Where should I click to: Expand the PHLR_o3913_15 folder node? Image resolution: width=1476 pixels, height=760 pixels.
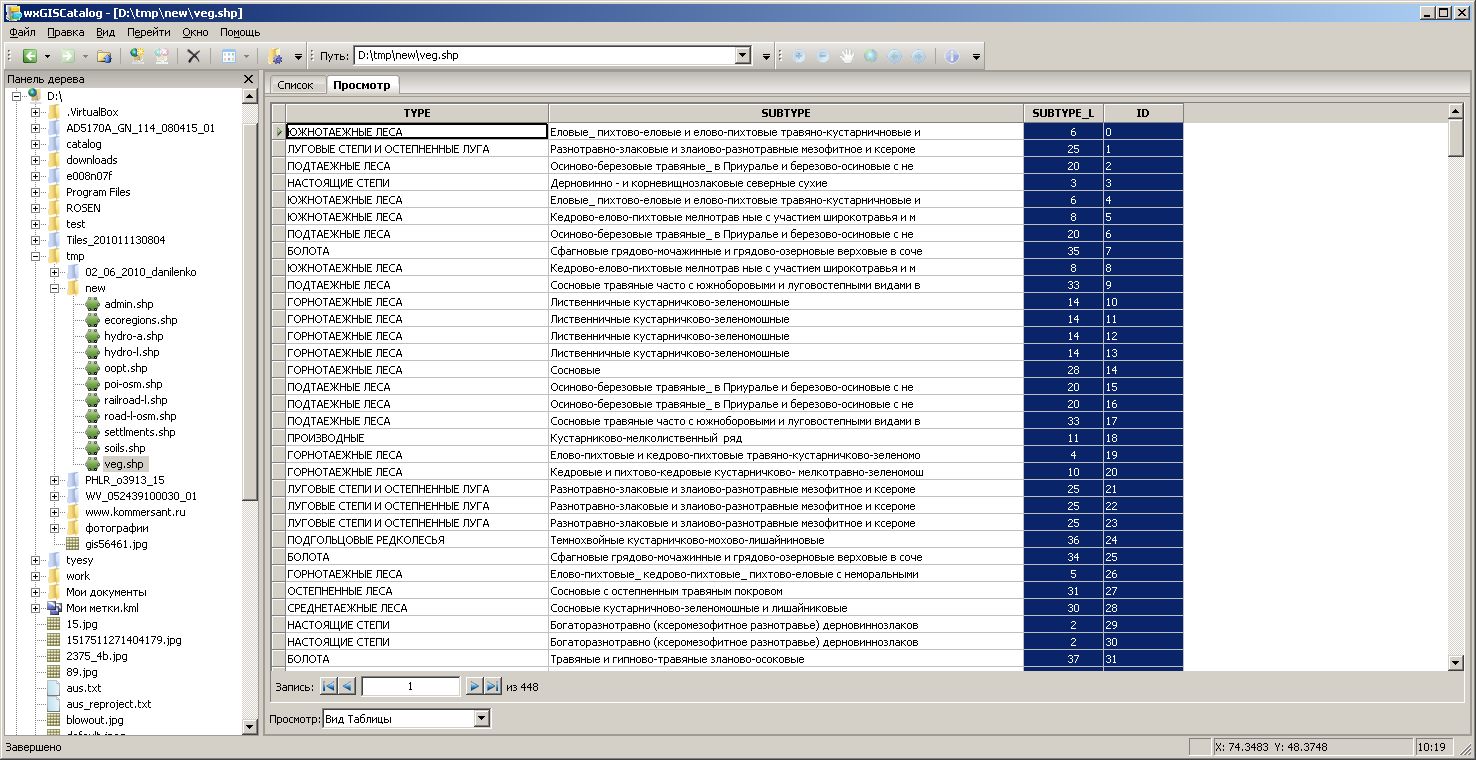(55, 480)
